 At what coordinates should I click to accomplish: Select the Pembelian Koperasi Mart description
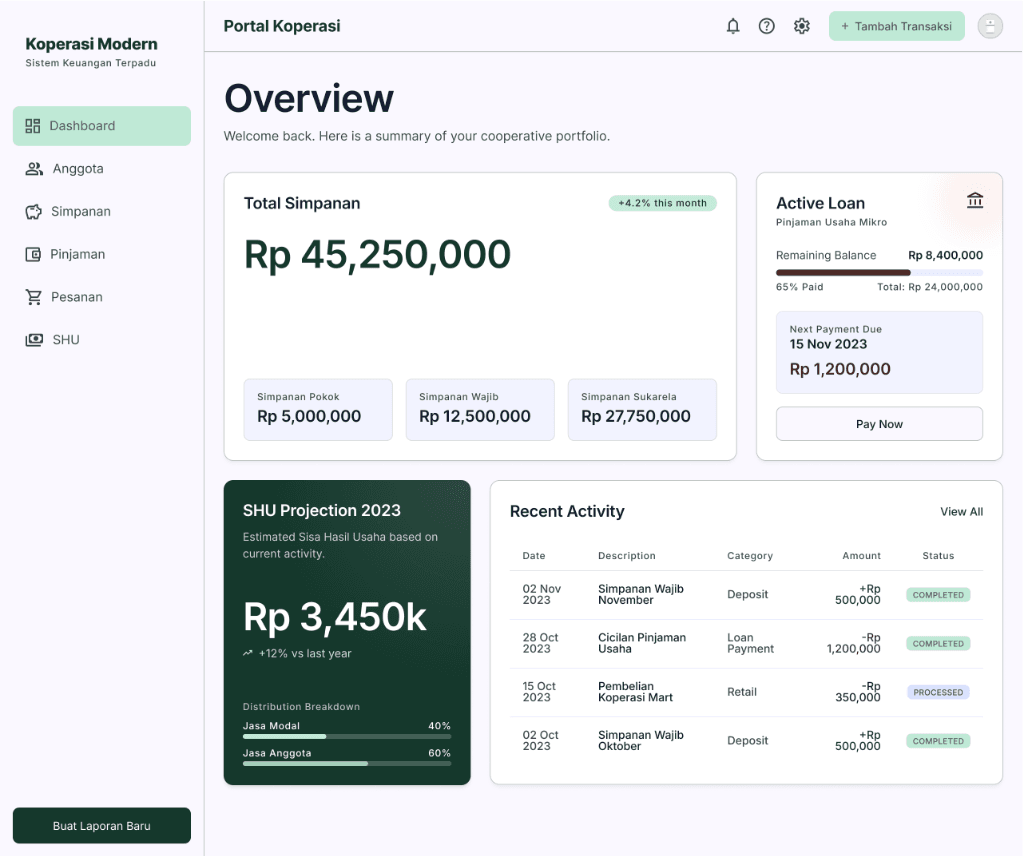pyautogui.click(x=635, y=692)
